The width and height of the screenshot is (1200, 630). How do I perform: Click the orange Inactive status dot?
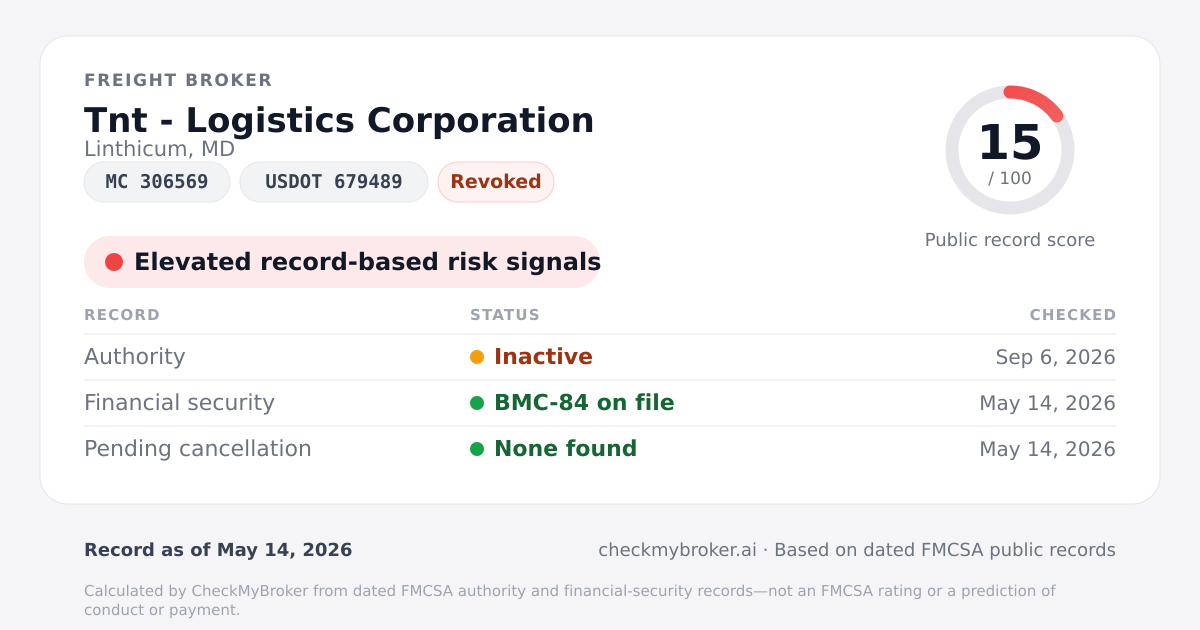[x=477, y=357]
